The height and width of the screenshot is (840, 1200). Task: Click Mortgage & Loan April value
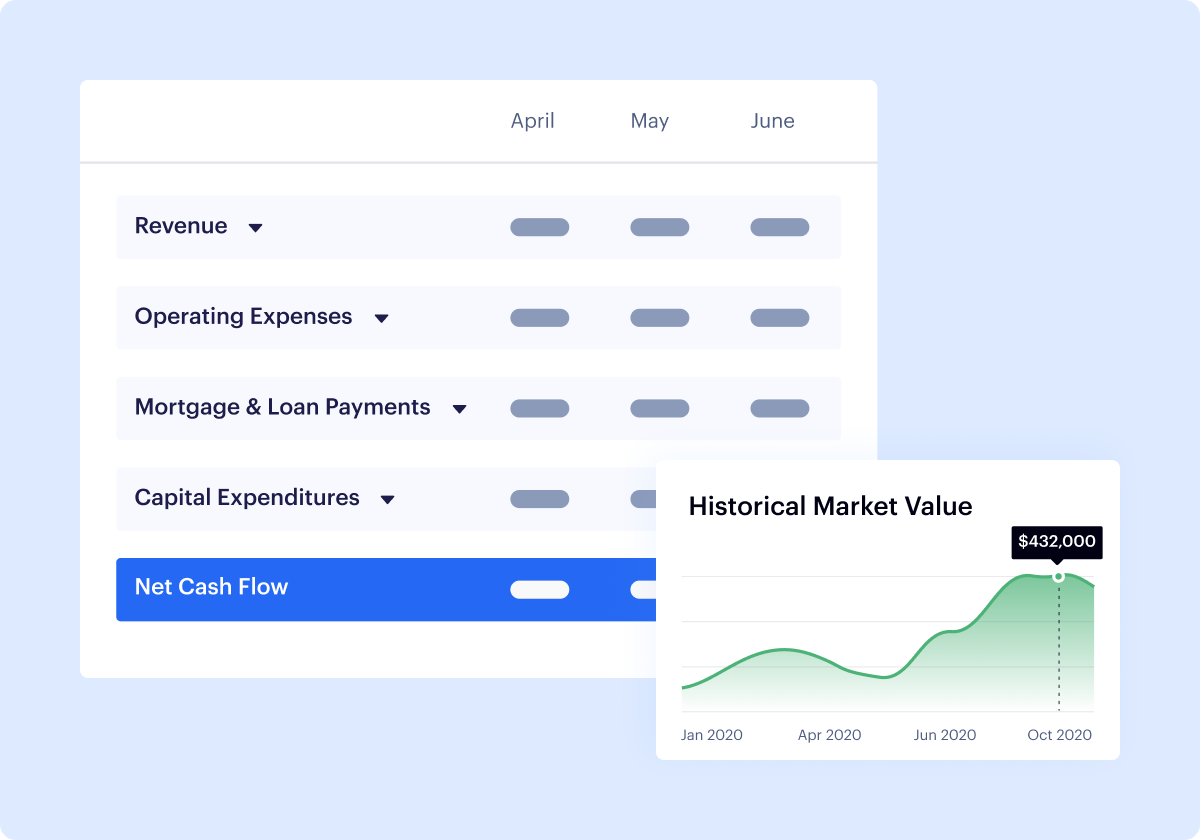pos(540,408)
